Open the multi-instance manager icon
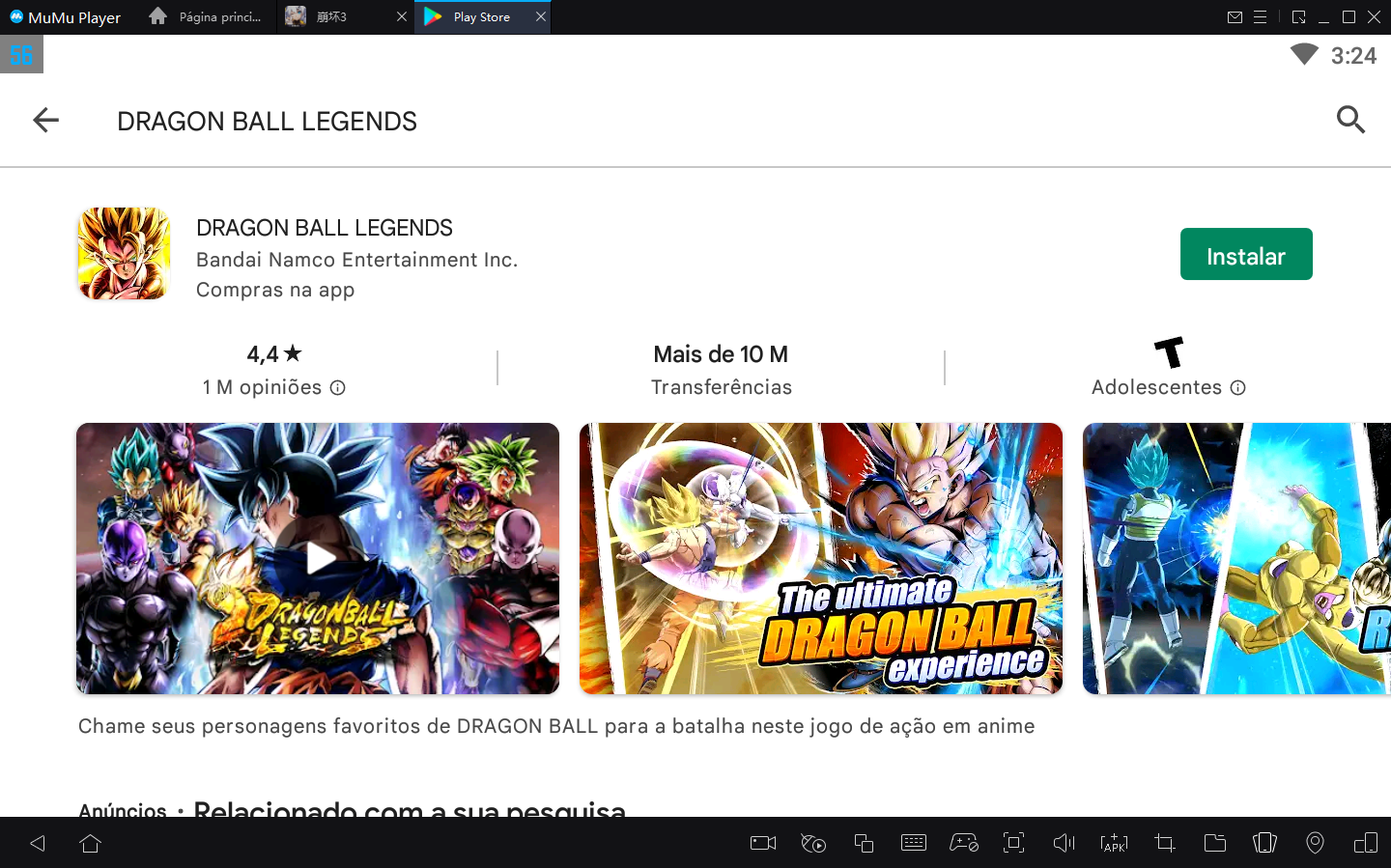The width and height of the screenshot is (1391, 868). [864, 842]
